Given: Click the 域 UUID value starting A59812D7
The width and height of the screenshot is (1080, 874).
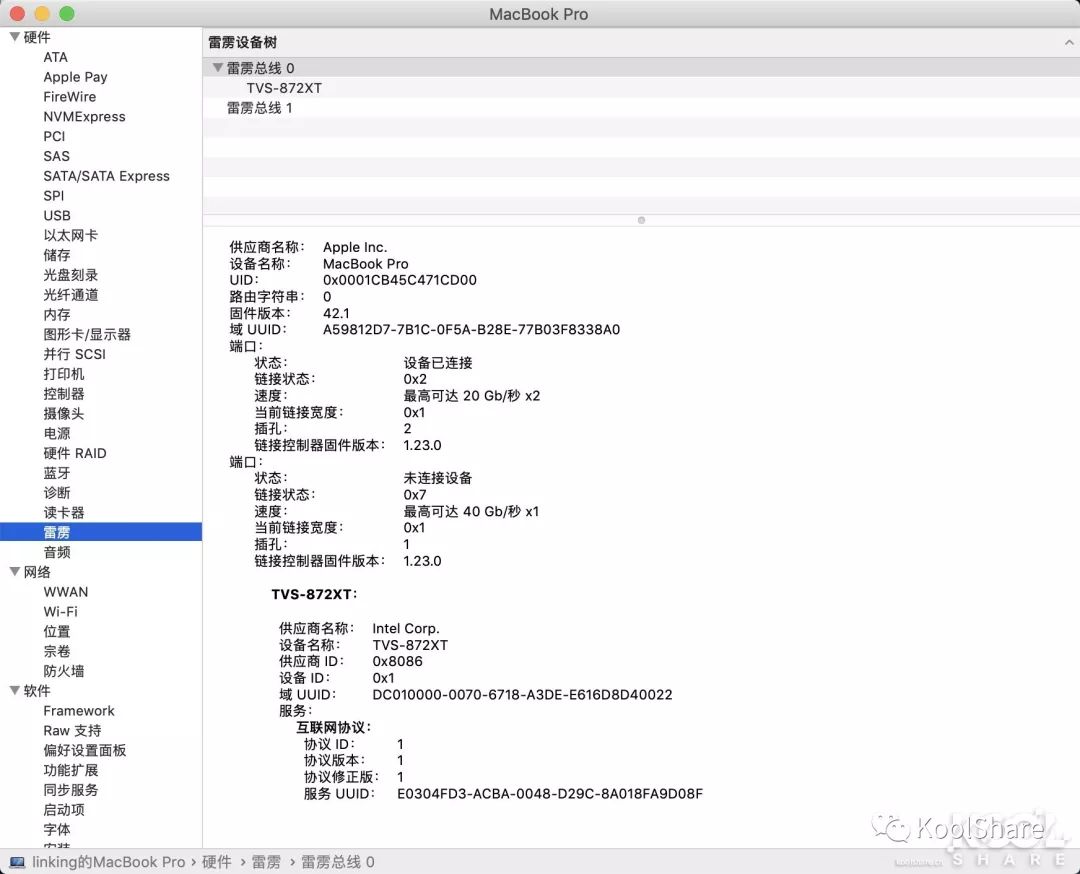Looking at the screenshot, I should click(471, 330).
